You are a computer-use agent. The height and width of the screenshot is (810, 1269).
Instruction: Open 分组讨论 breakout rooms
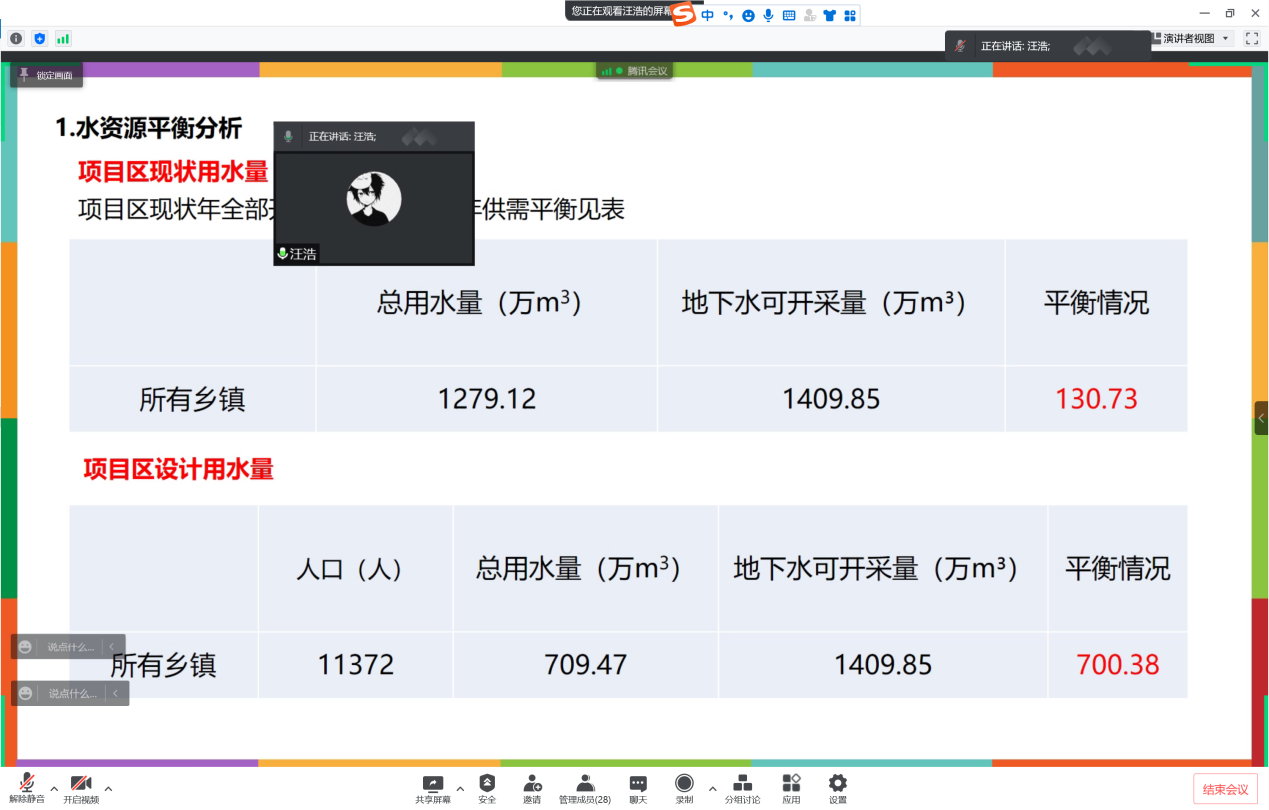(742, 785)
